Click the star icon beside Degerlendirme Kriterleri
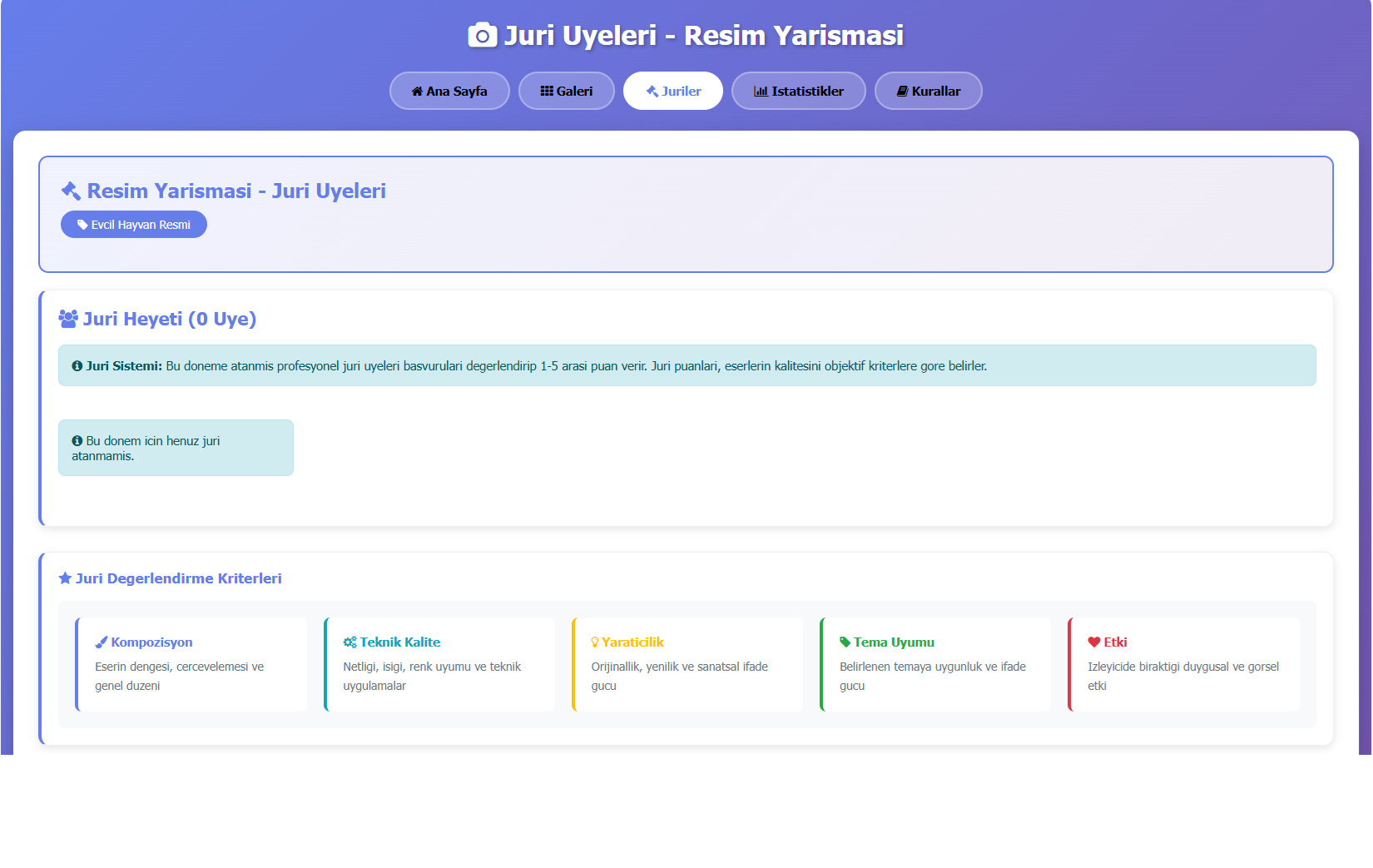1373x868 pixels. click(65, 578)
